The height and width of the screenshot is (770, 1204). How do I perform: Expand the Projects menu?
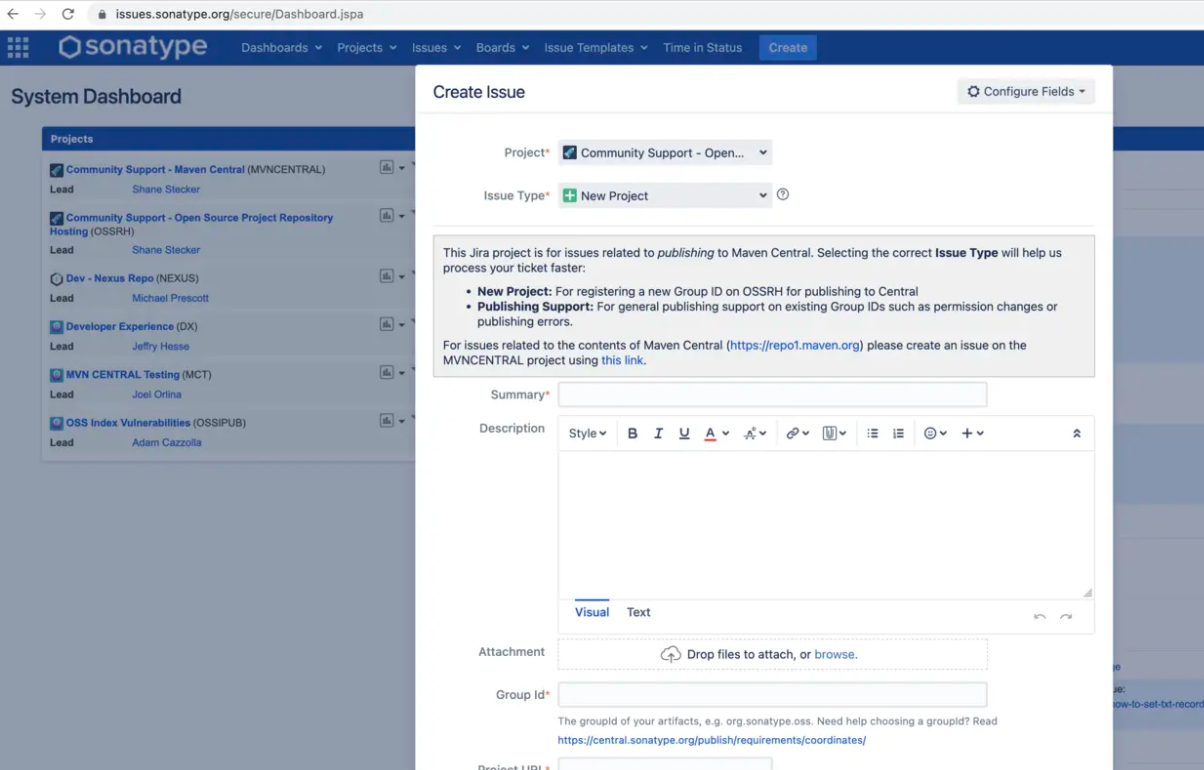click(x=366, y=47)
